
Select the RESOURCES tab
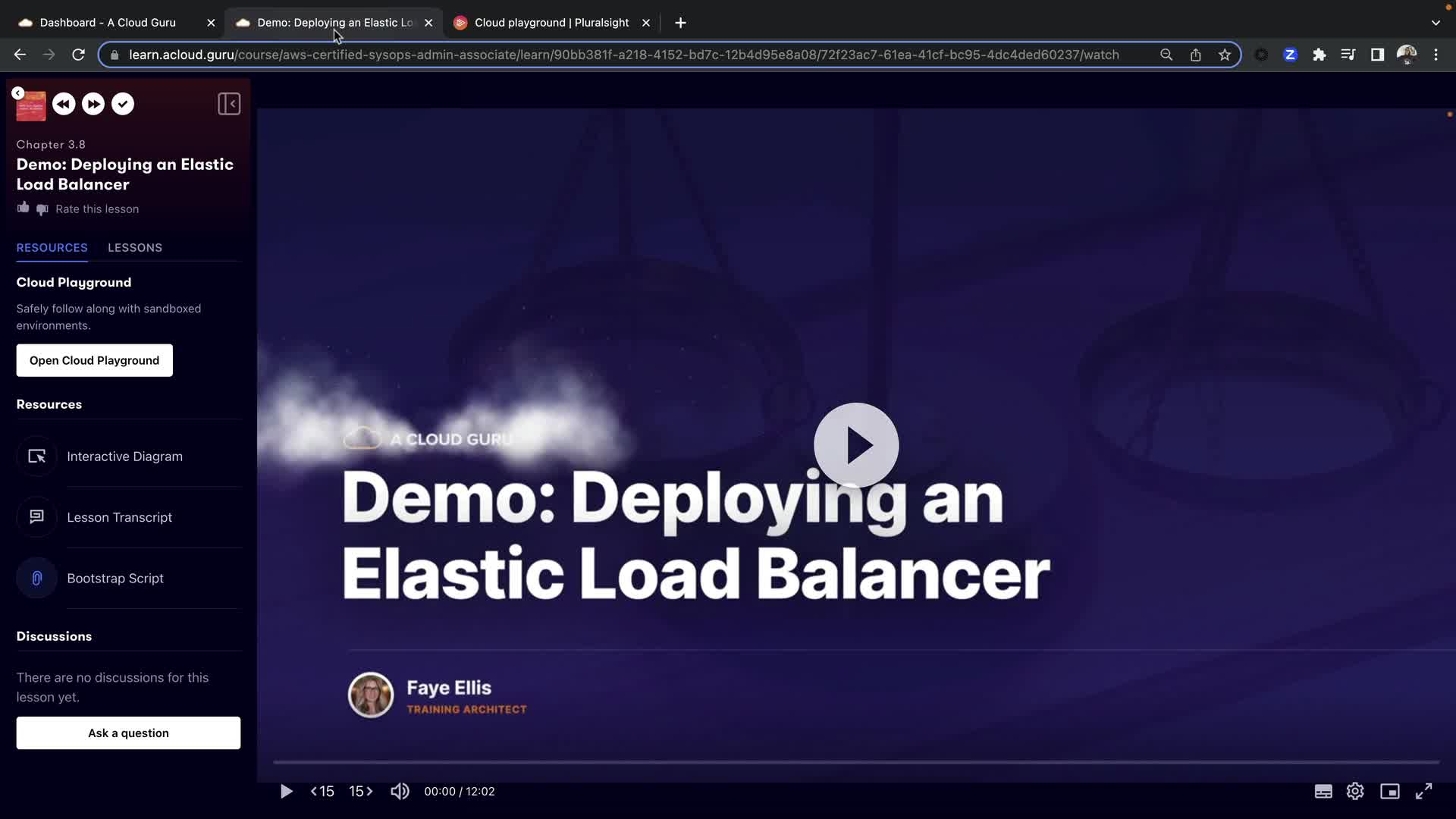pyautogui.click(x=52, y=248)
